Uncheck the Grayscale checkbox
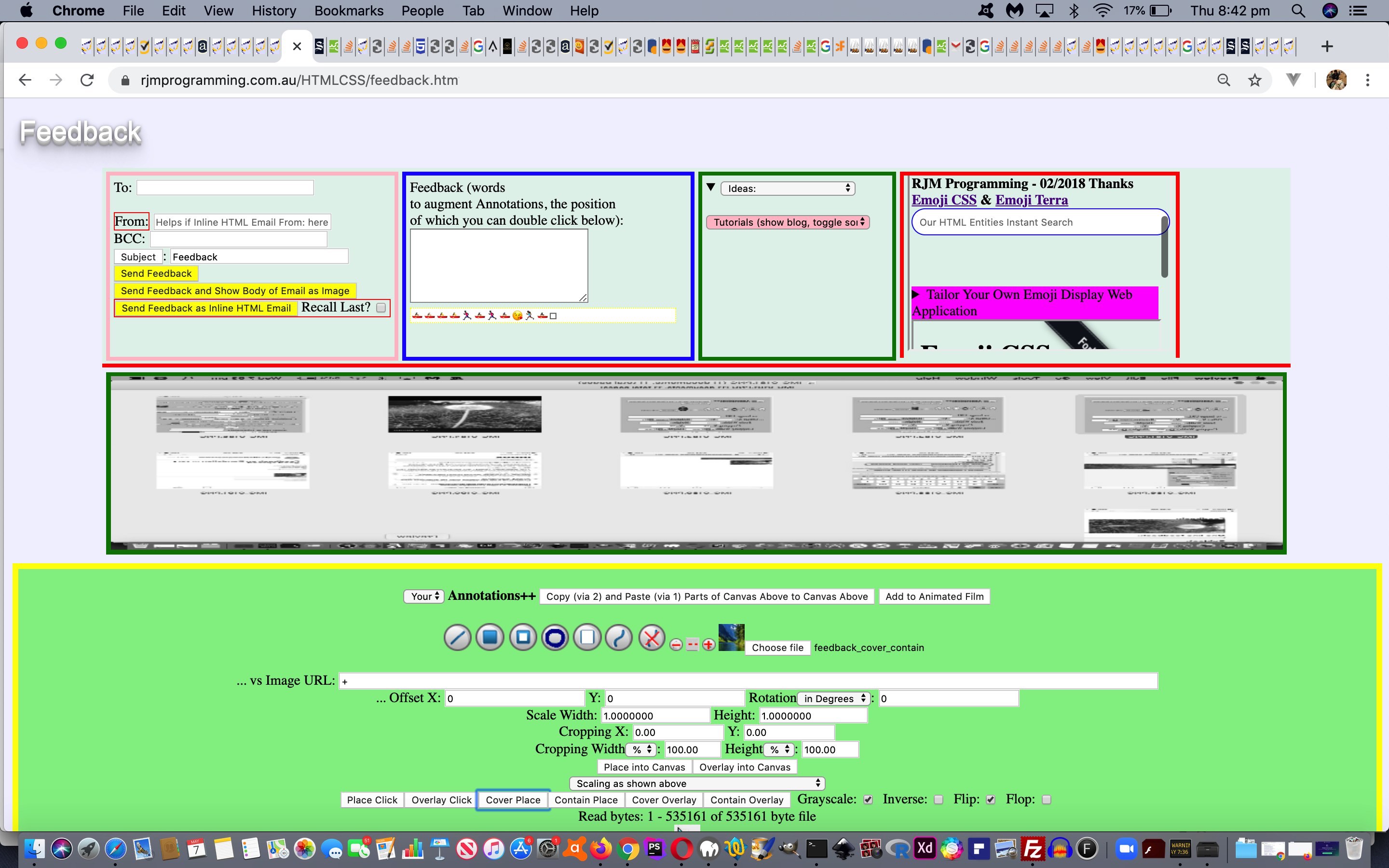This screenshot has height=868, width=1389. (x=868, y=800)
